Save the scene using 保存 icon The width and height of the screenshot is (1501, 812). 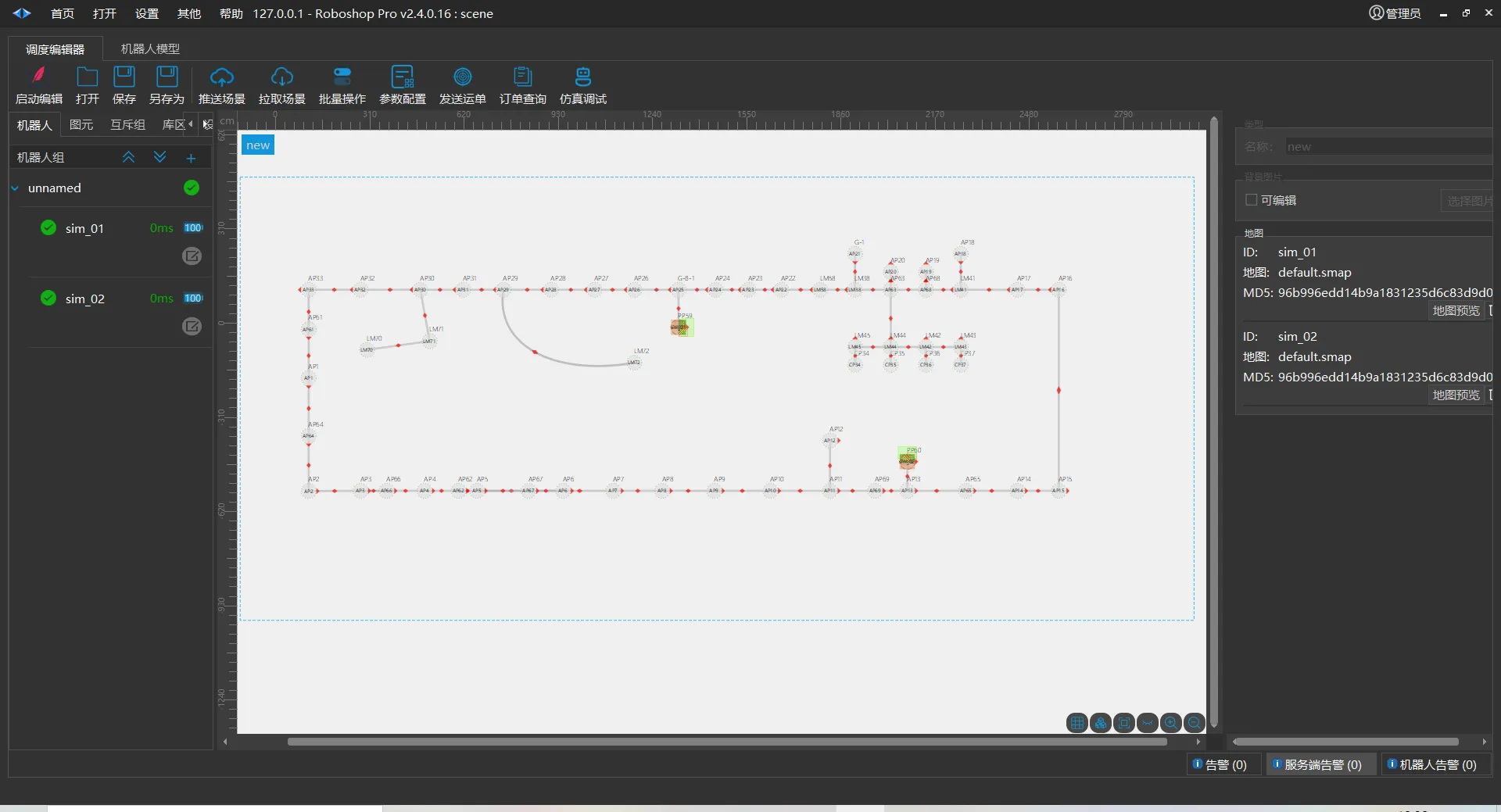124,84
